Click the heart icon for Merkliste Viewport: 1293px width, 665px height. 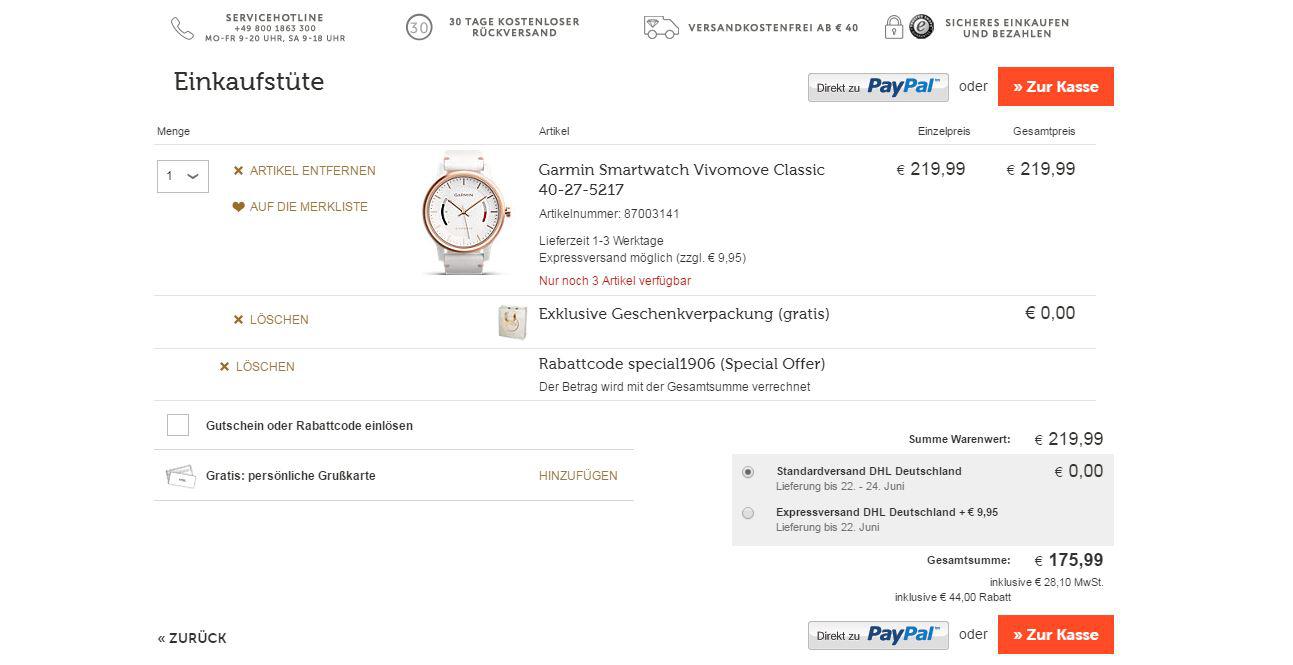click(x=238, y=207)
